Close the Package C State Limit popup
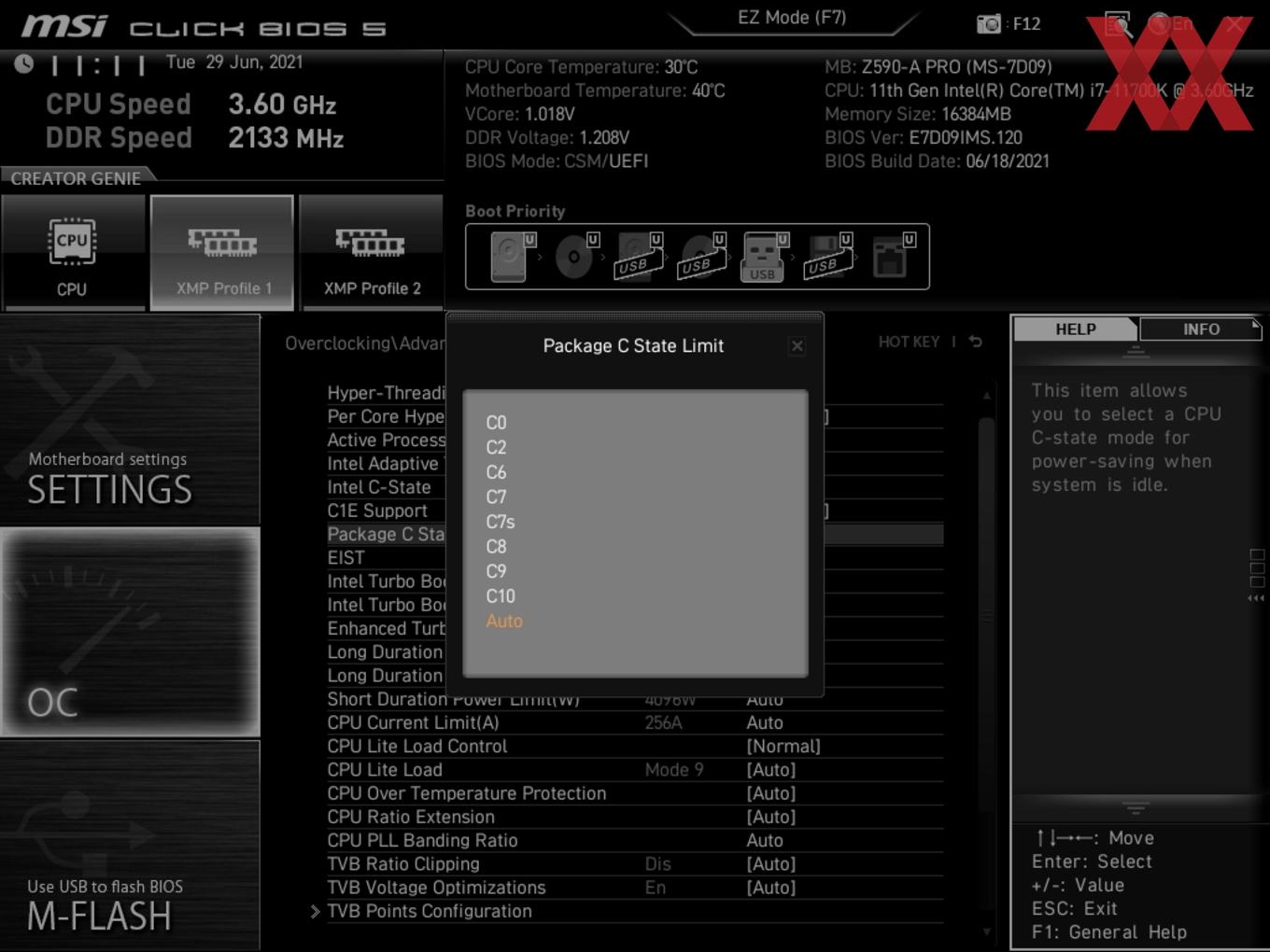Viewport: 1270px width, 952px height. (x=797, y=346)
